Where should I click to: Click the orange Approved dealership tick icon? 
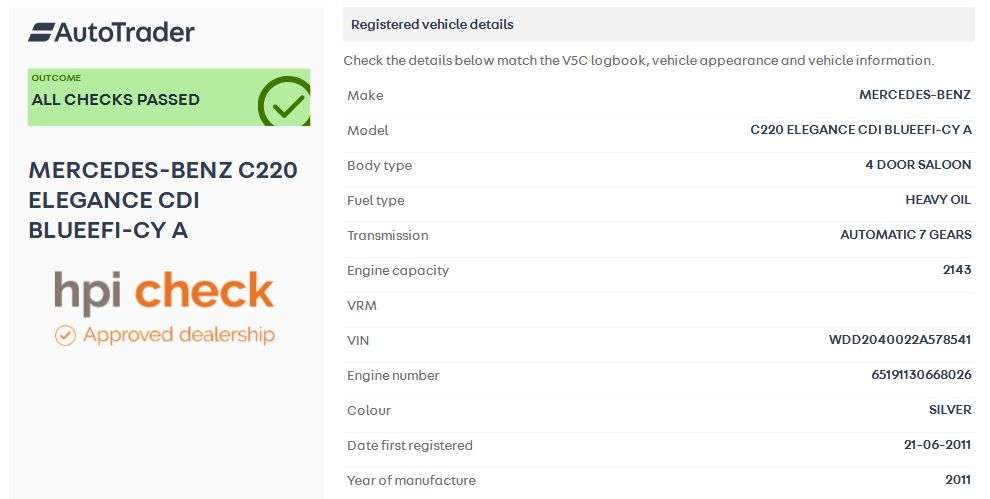click(65, 335)
